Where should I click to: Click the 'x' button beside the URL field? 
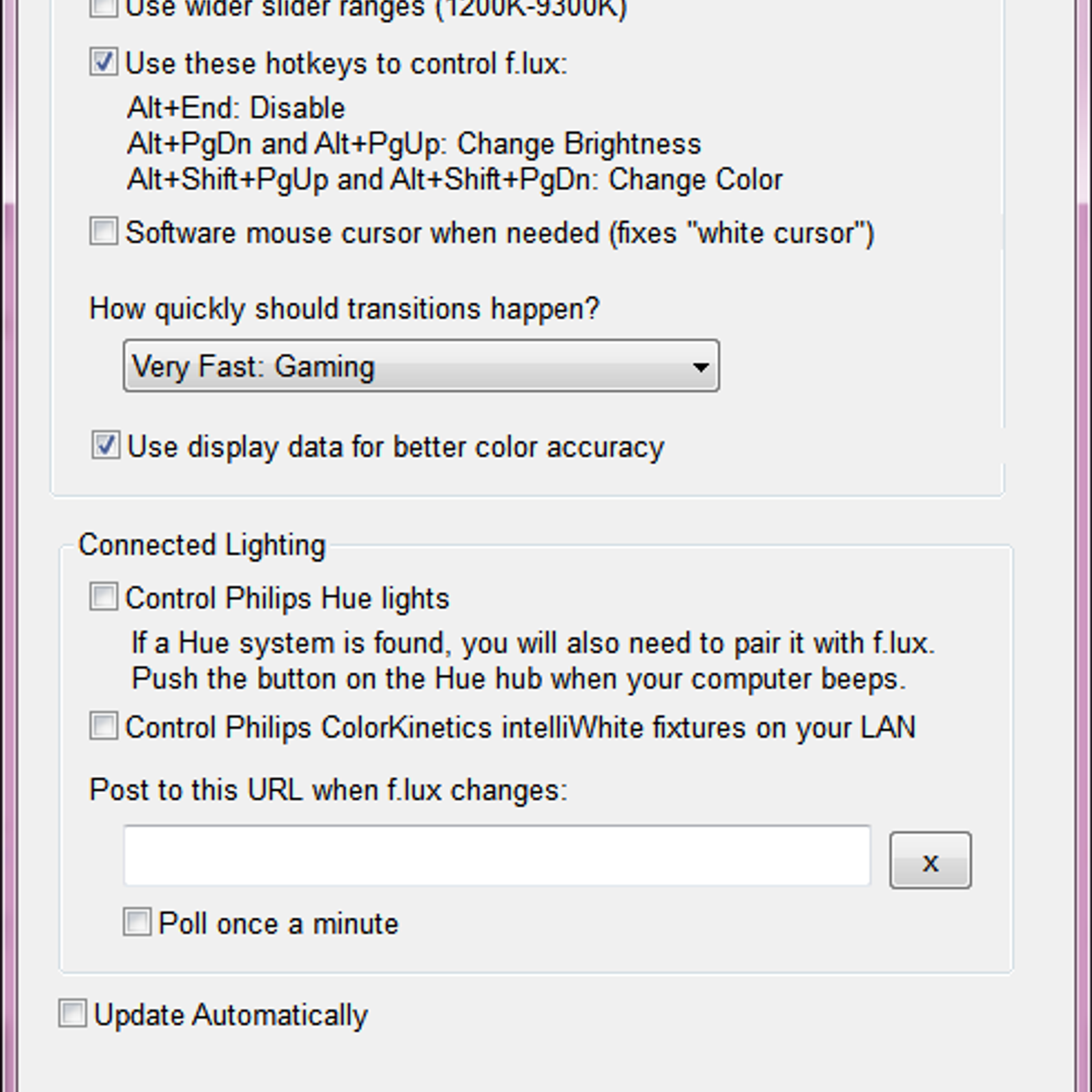pyautogui.click(x=930, y=860)
